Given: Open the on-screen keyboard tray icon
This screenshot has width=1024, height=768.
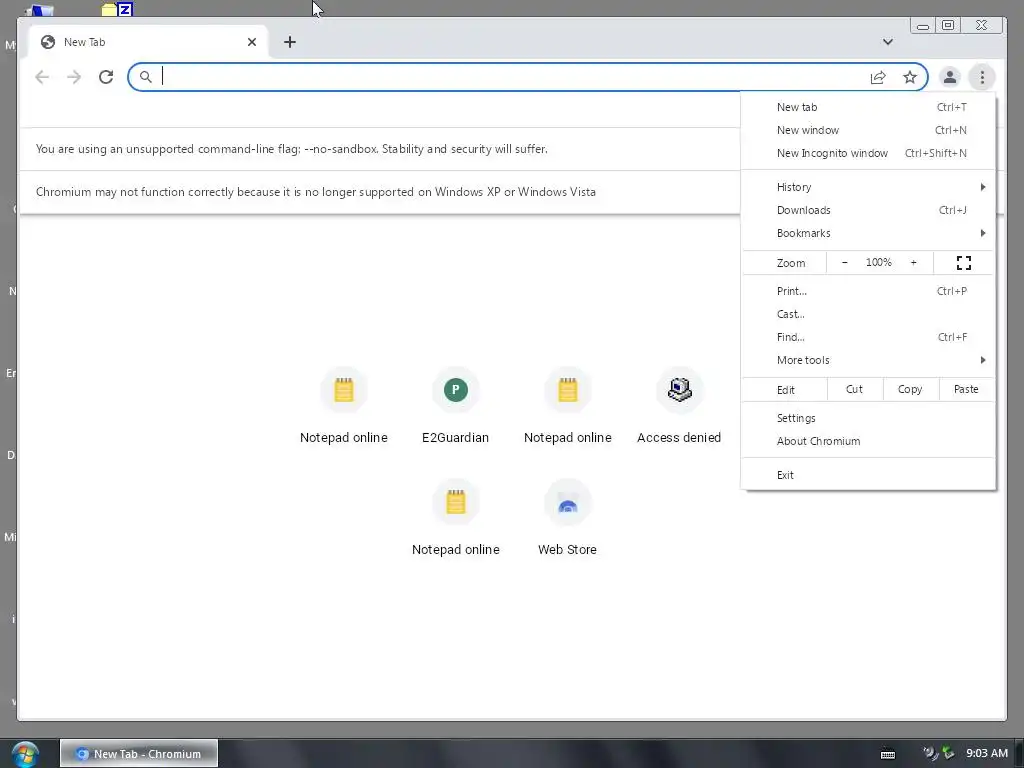Looking at the screenshot, I should (888, 754).
